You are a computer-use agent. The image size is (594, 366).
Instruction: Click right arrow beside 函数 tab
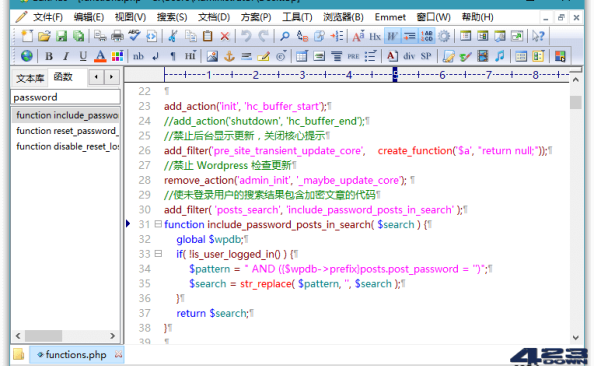click(111, 77)
